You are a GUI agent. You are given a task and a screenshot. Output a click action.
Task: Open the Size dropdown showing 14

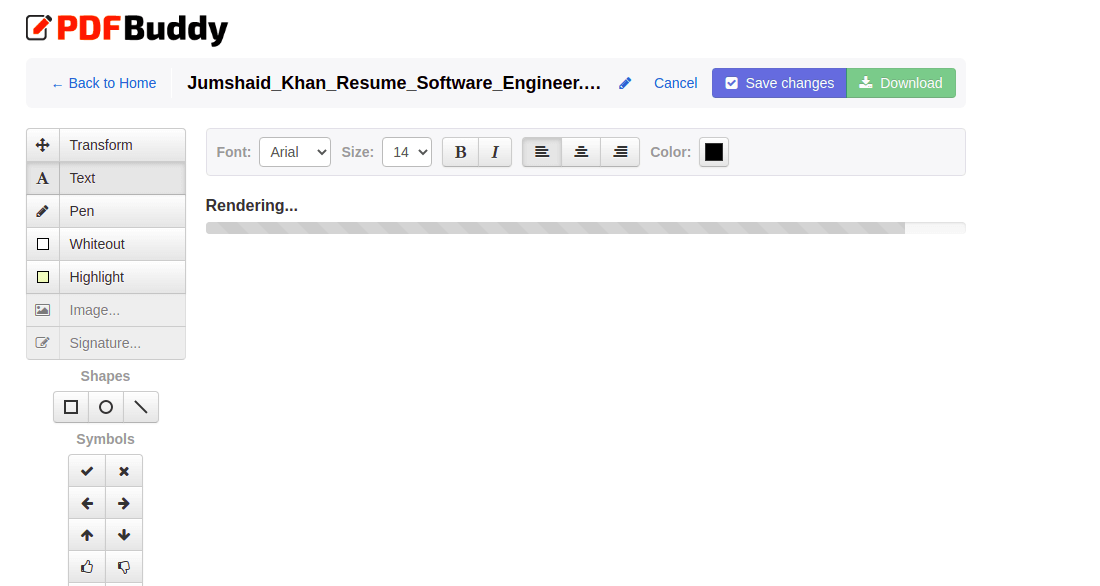point(407,152)
